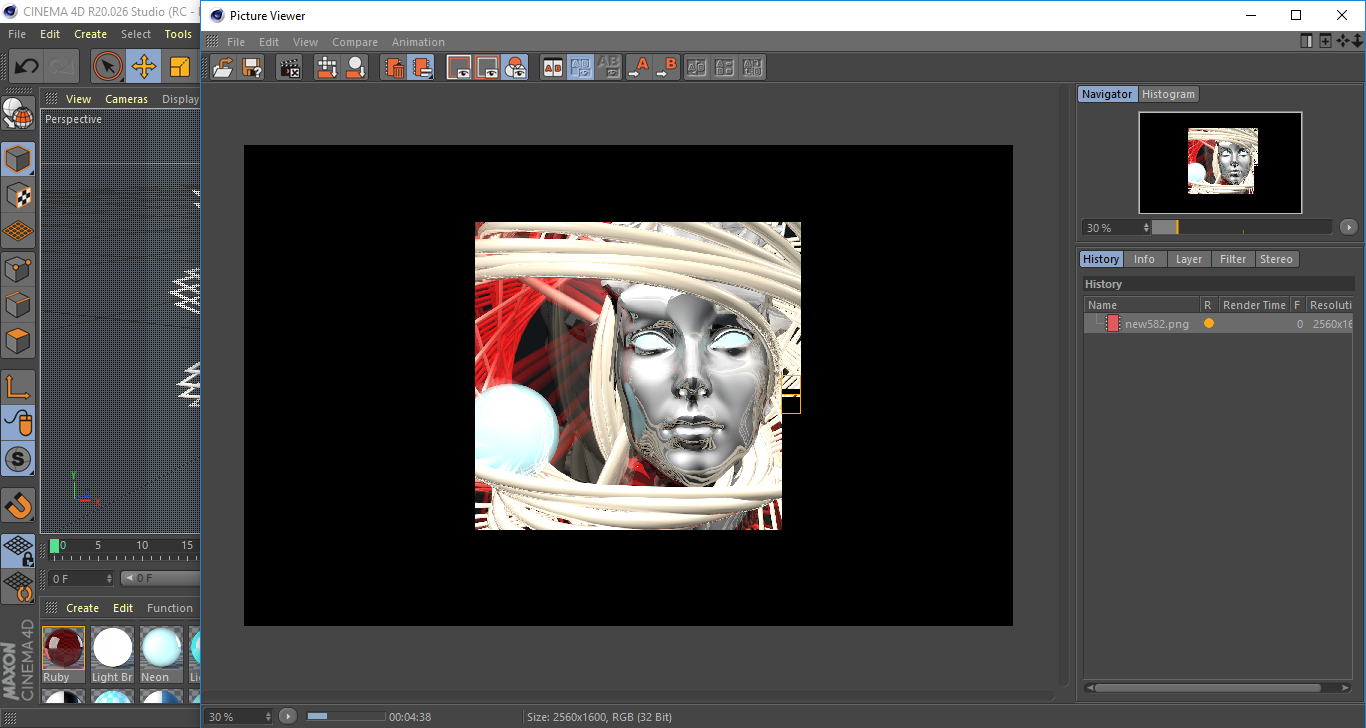Switch to the Navigator tab
The height and width of the screenshot is (728, 1366).
coord(1107,94)
